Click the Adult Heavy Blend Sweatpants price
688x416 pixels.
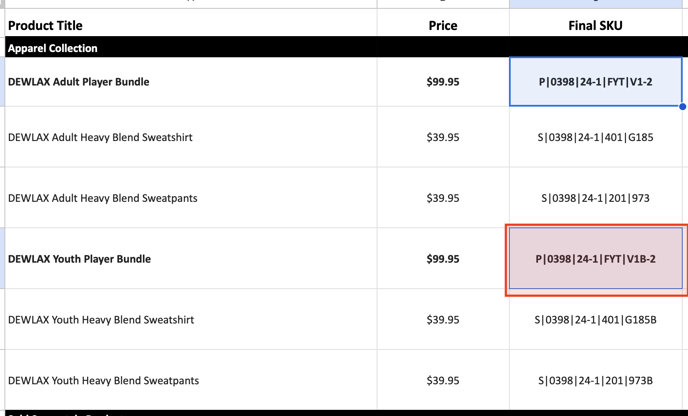[442, 198]
